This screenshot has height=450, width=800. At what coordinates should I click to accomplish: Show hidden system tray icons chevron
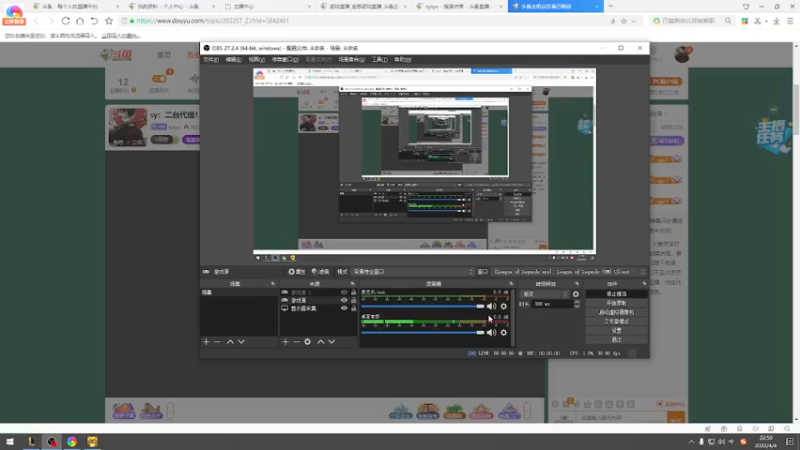coord(691,441)
